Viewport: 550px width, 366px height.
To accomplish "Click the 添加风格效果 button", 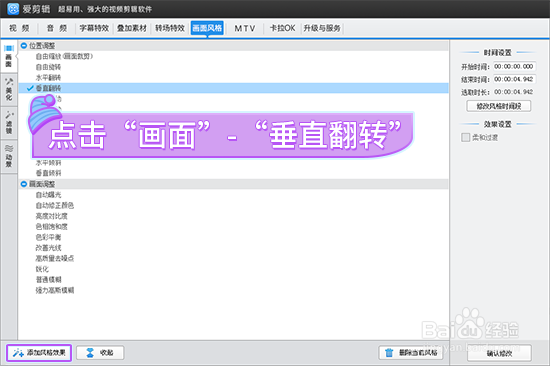I will [x=39, y=353].
